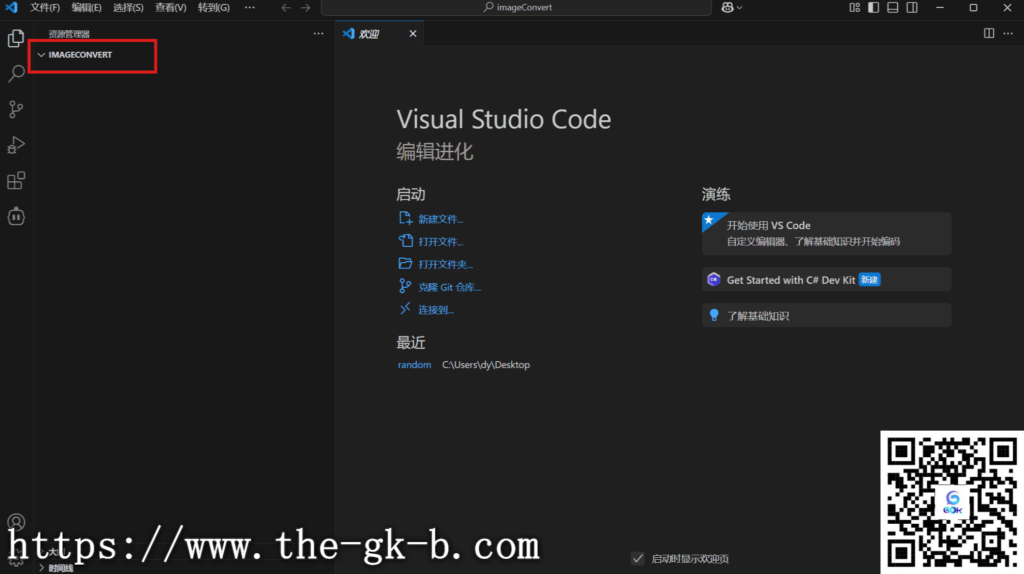Open the 查看(V) menu
1024x574 pixels.
(170, 8)
